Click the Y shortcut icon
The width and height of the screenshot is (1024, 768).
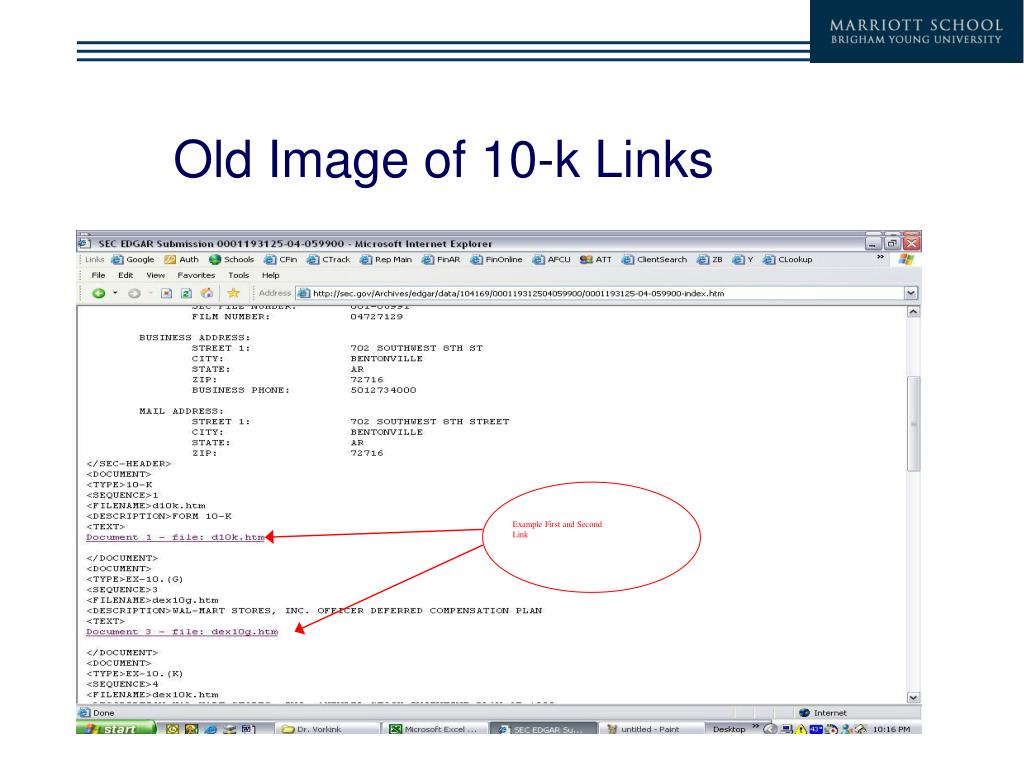[739, 259]
